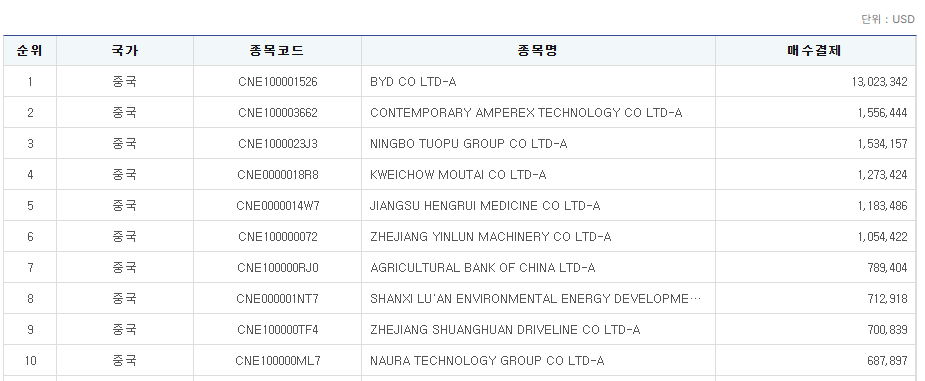The width and height of the screenshot is (925, 381).
Task: Click rank number 10 in NAURA row
Action: coord(30,361)
